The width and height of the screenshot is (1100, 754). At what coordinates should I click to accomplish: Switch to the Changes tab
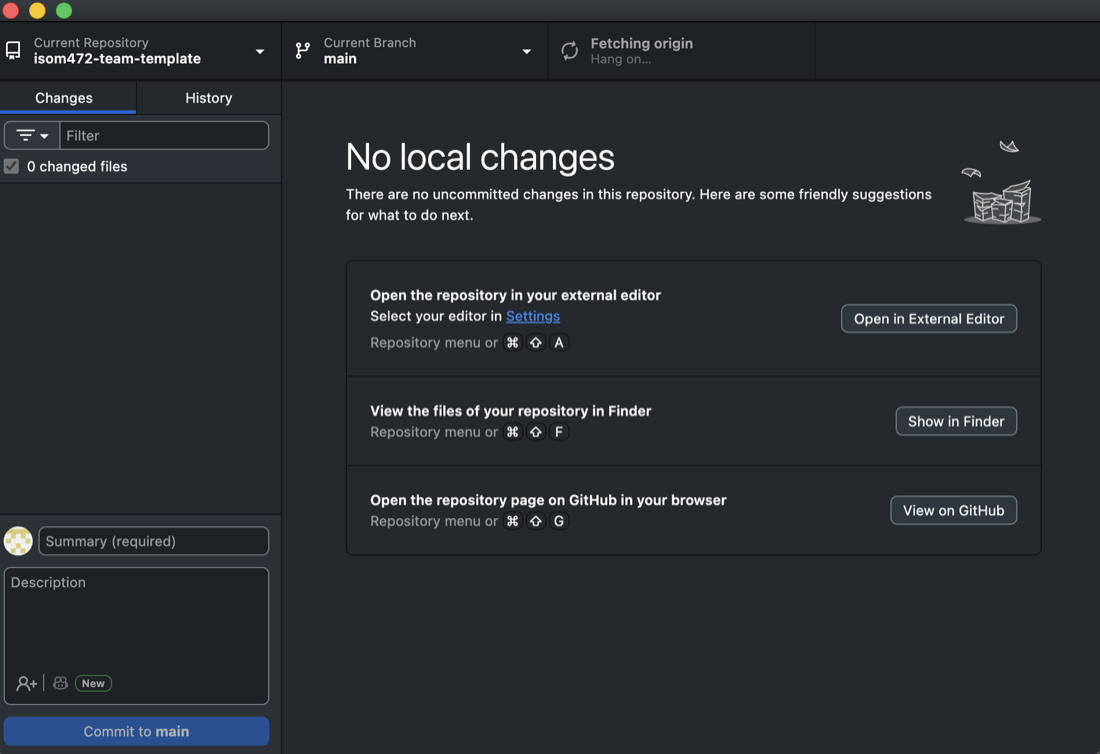tap(68, 97)
